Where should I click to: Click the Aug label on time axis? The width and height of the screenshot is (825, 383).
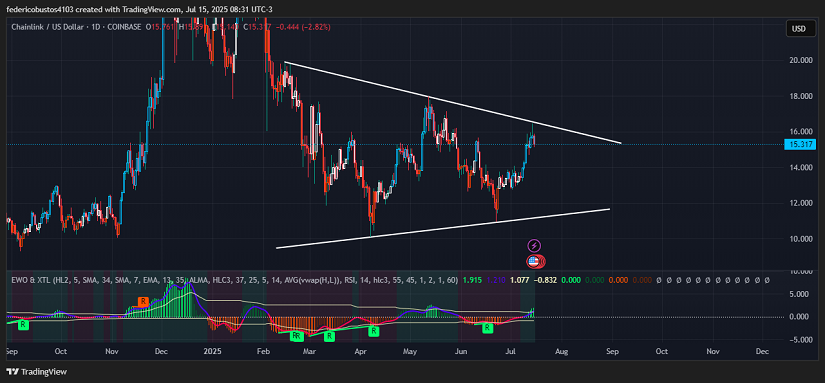coord(561,350)
